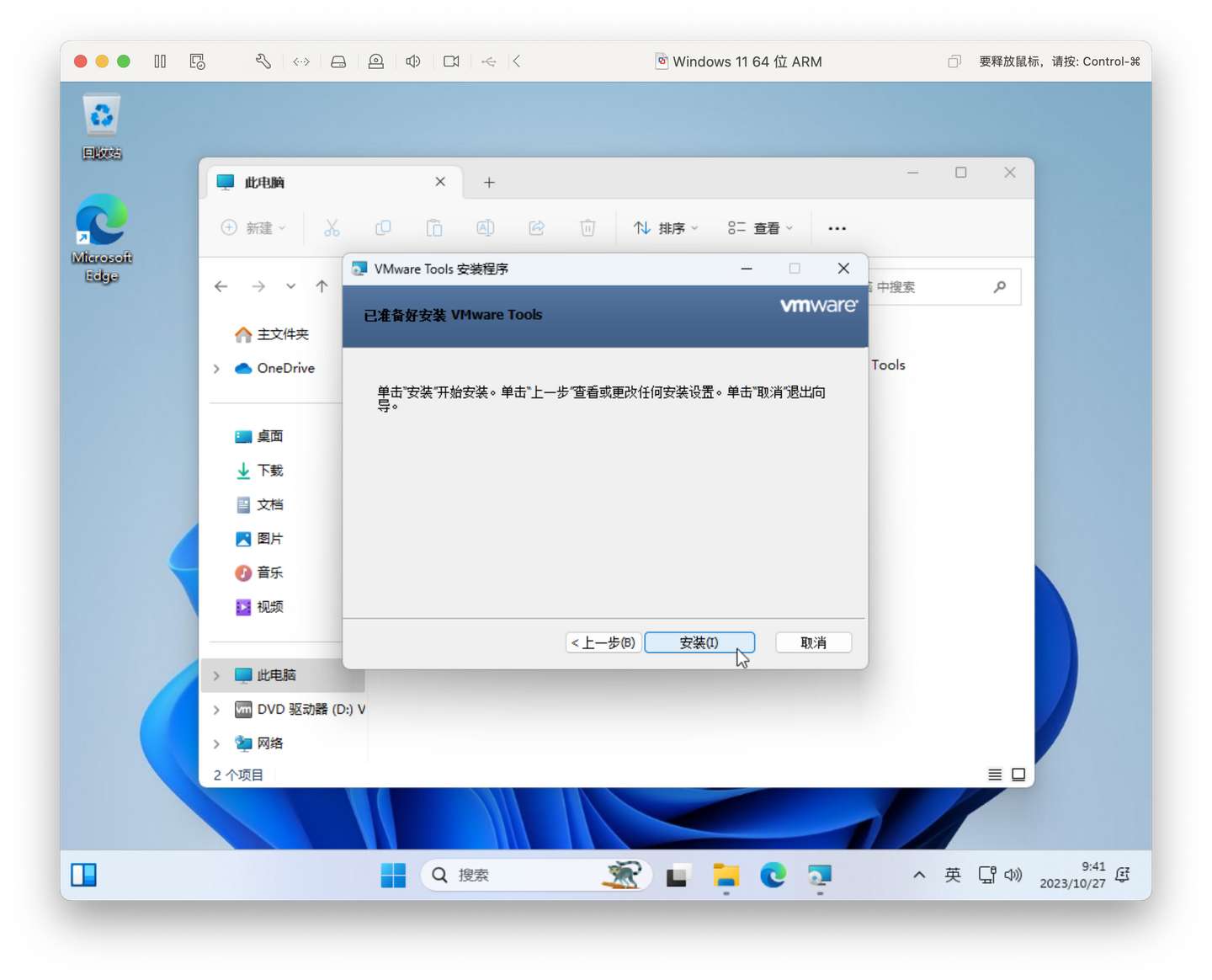Go up one folder level in Explorer
This screenshot has width=1212, height=980.
click(322, 286)
